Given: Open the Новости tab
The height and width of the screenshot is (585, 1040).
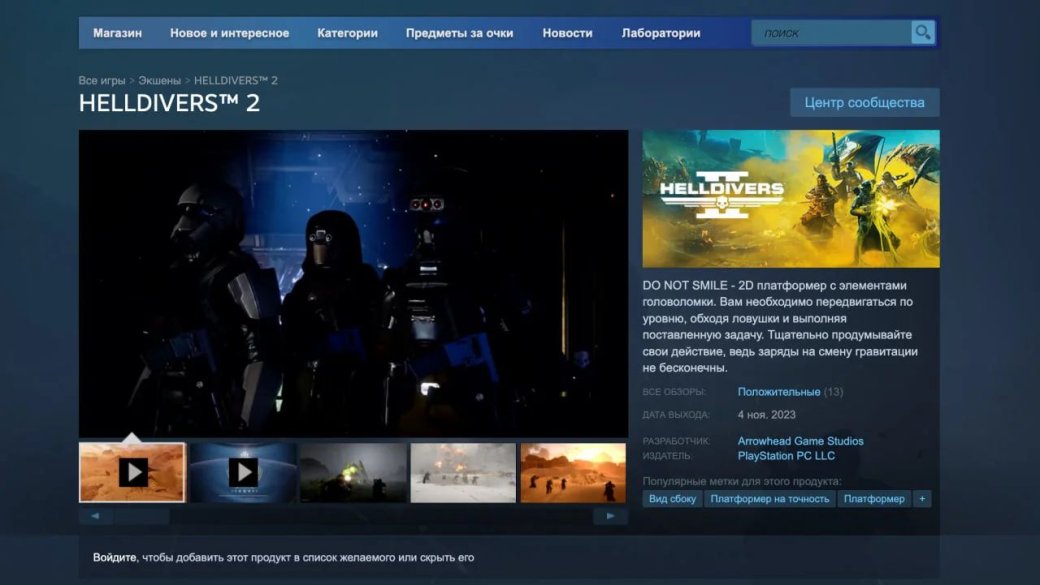Looking at the screenshot, I should pyautogui.click(x=567, y=33).
